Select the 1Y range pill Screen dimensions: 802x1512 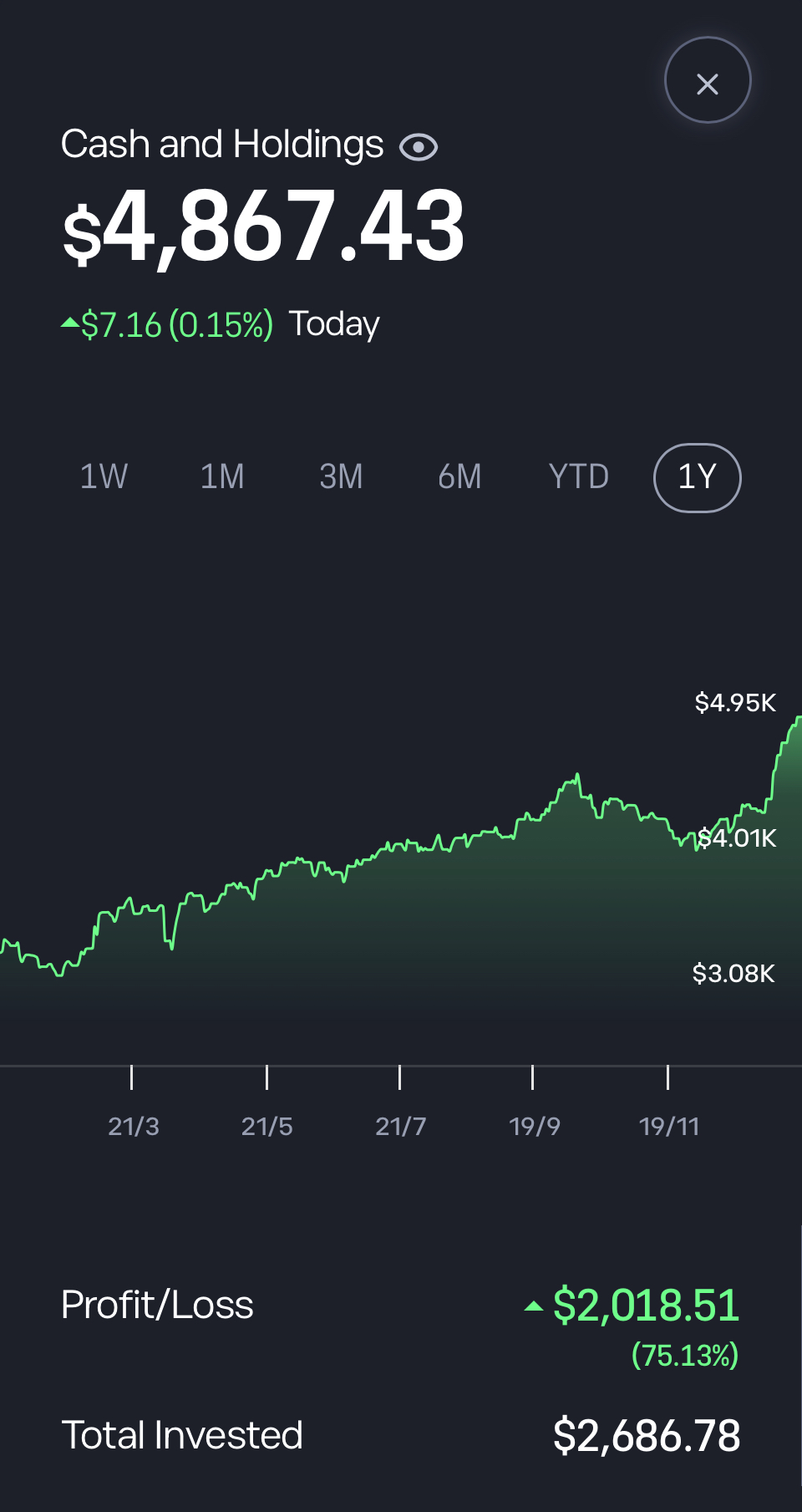(697, 477)
